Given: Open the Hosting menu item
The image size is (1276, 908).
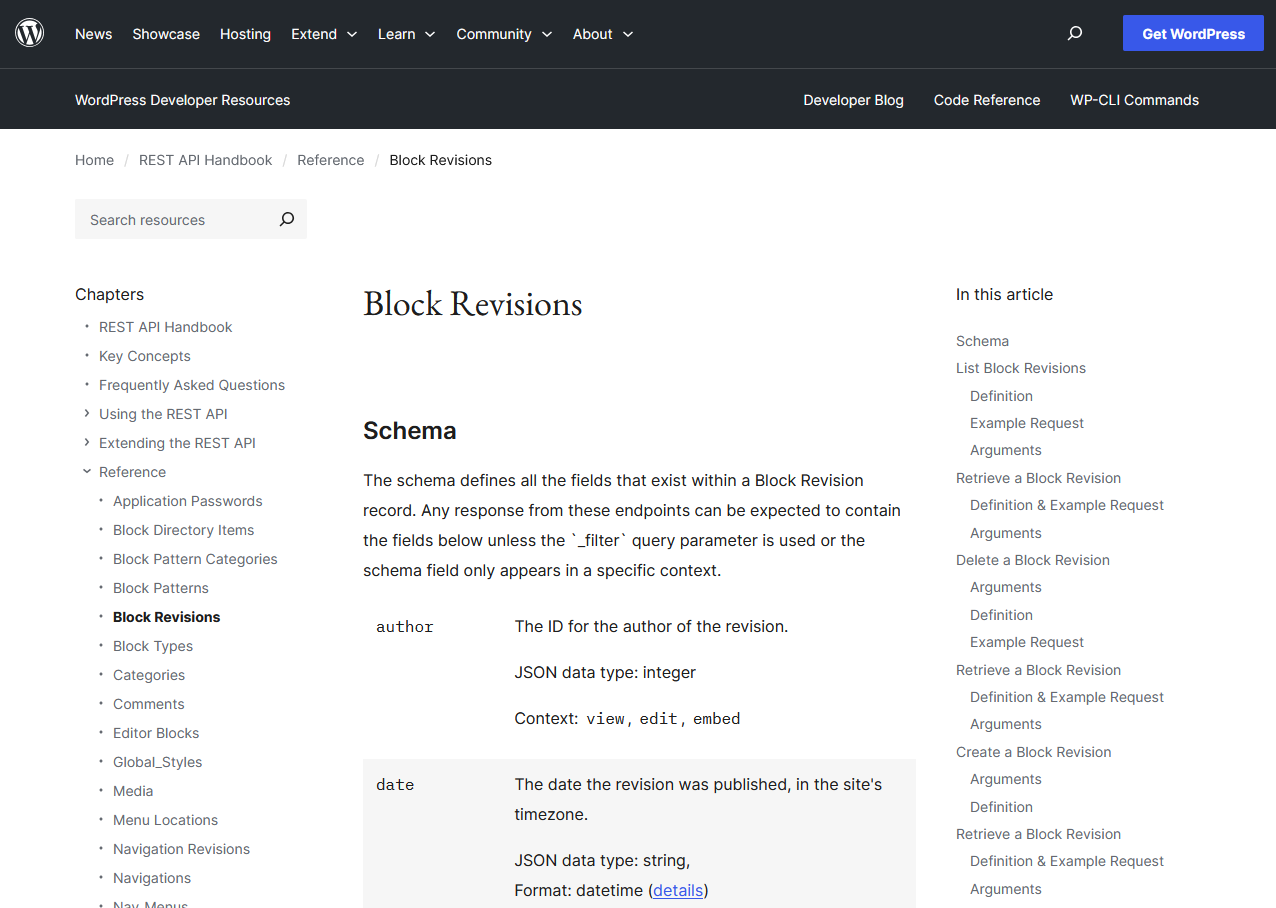Looking at the screenshot, I should (x=245, y=34).
